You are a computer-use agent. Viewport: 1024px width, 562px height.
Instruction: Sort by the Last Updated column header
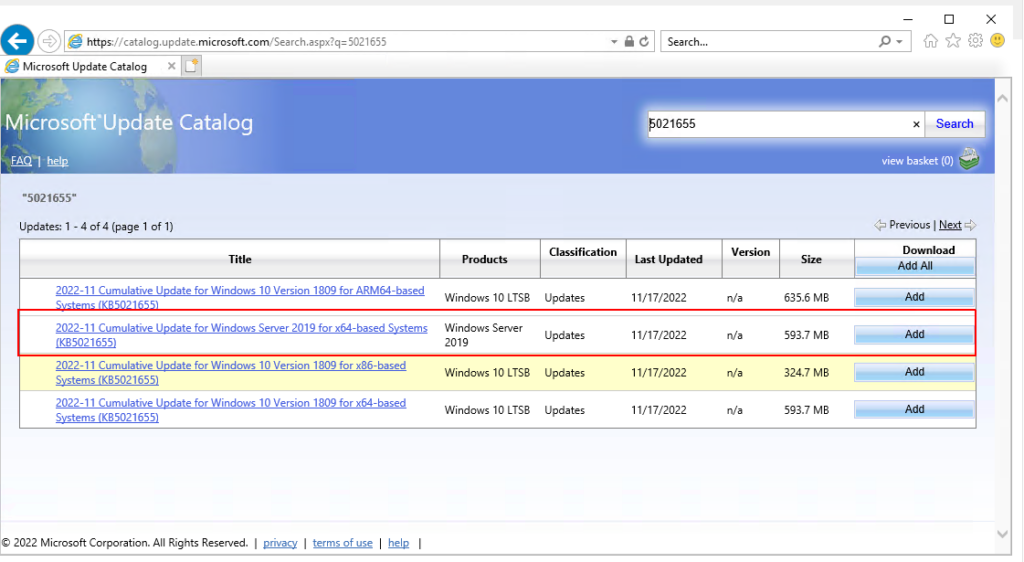tap(674, 259)
